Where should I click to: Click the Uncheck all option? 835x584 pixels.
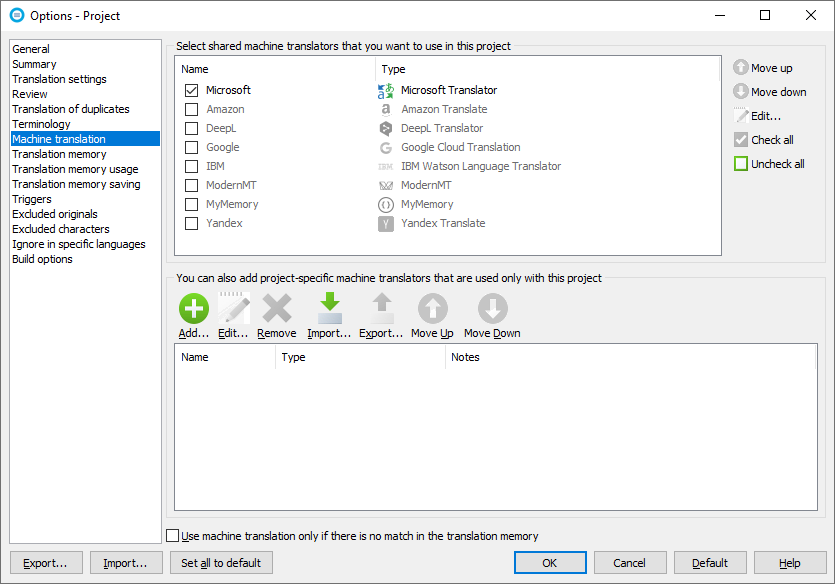point(769,163)
